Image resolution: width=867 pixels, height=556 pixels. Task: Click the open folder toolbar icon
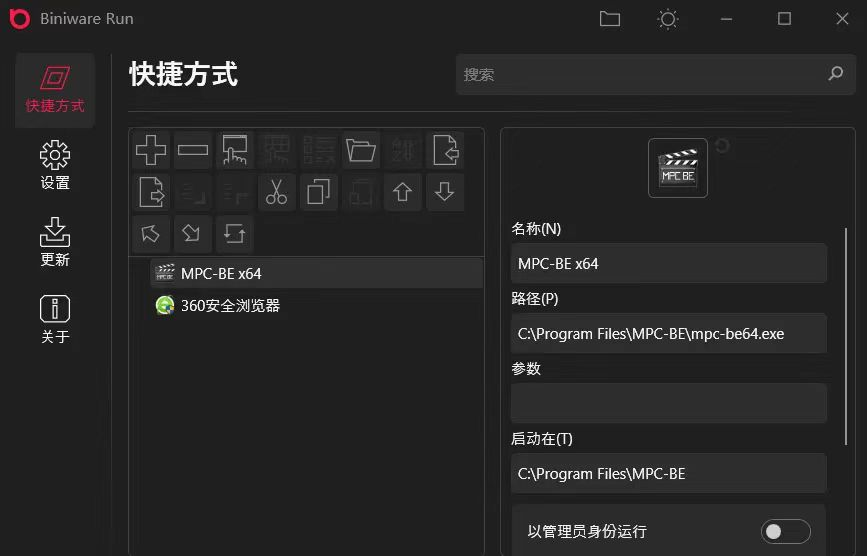361,150
